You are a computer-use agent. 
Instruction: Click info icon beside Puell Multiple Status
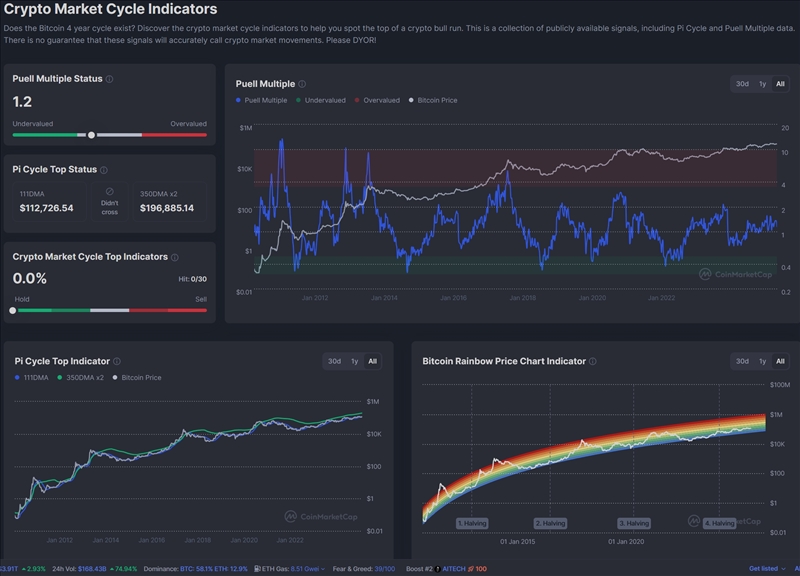pyautogui.click(x=110, y=79)
